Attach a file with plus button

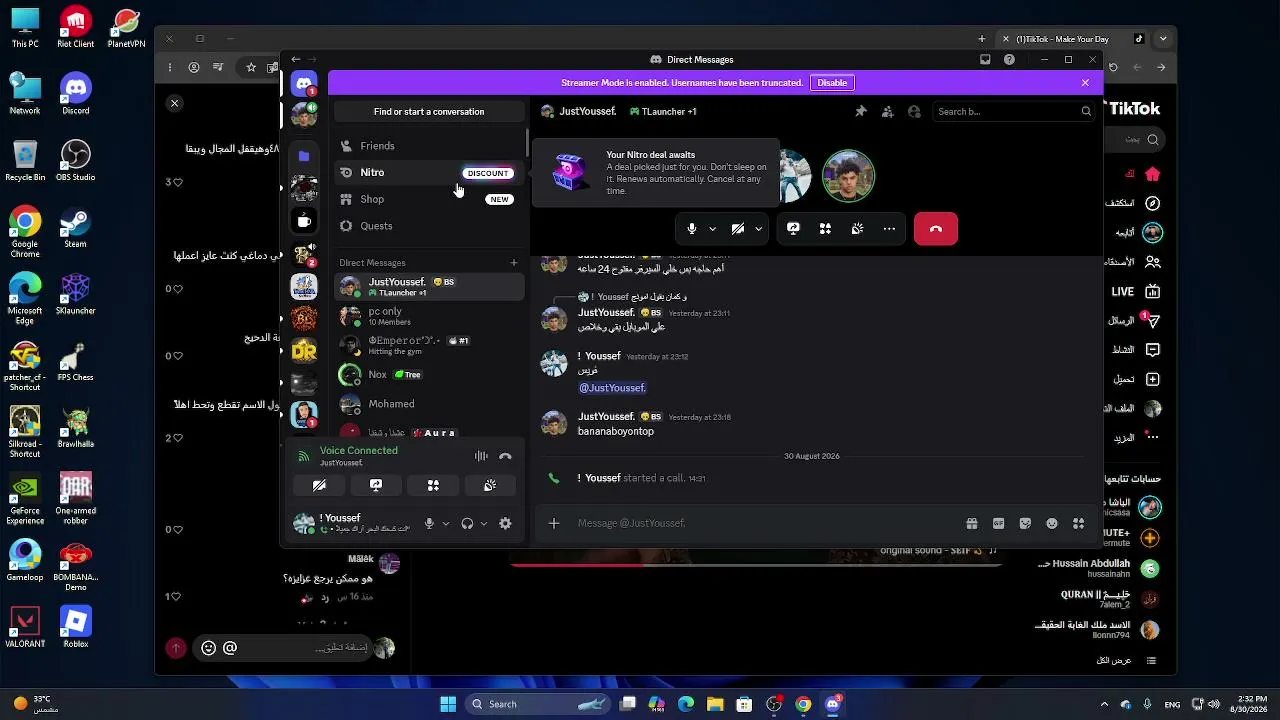click(x=554, y=523)
